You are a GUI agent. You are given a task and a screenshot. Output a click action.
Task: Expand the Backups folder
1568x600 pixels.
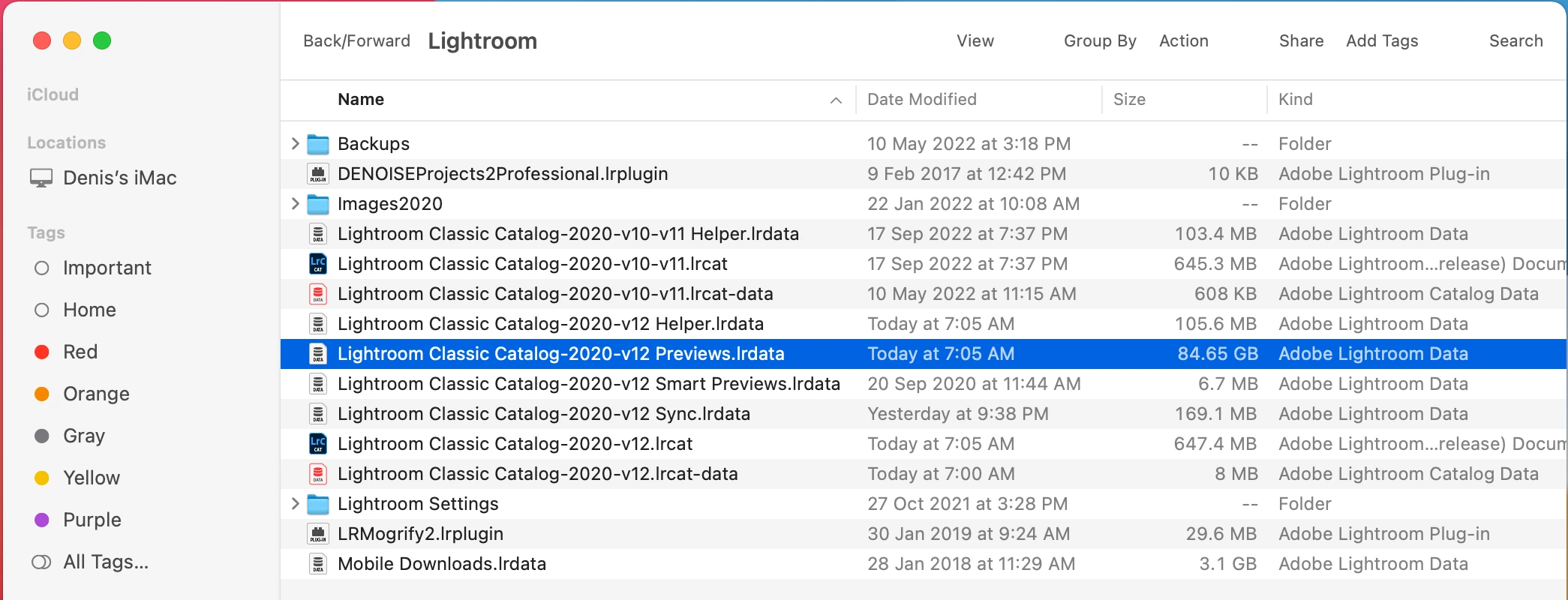(295, 143)
